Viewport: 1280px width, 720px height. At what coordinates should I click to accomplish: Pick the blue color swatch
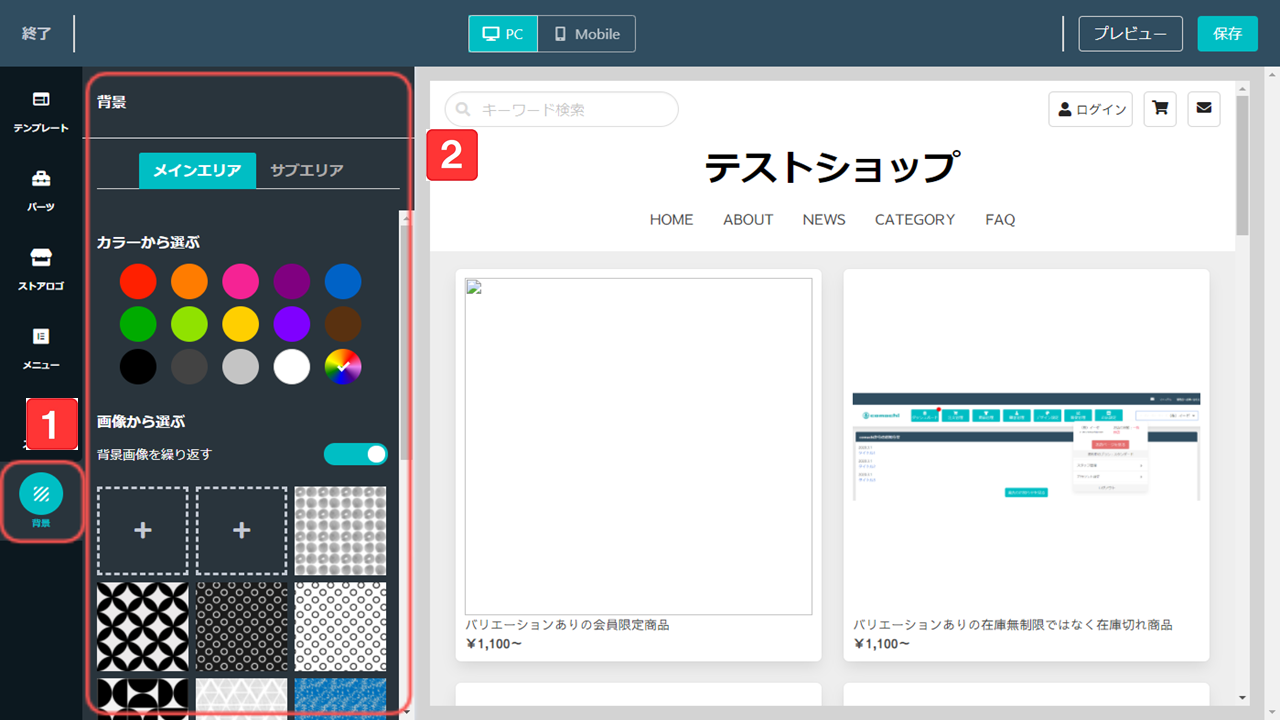click(x=343, y=281)
